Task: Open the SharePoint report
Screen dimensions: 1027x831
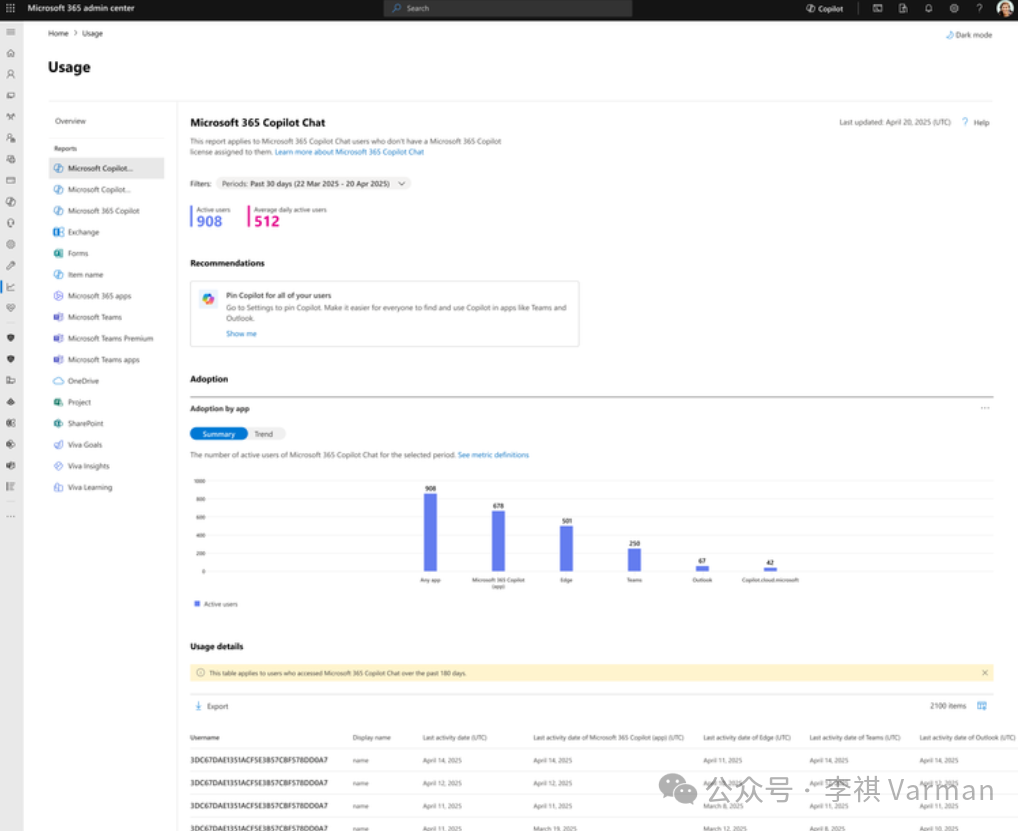Action: click(85, 424)
